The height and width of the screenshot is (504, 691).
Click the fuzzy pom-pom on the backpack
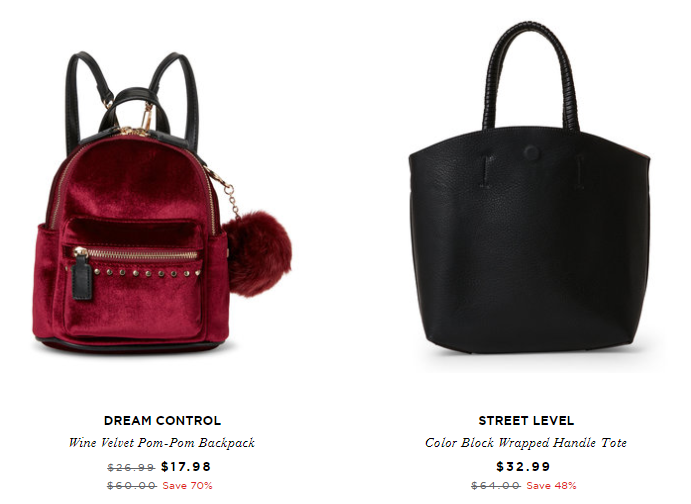[257, 253]
